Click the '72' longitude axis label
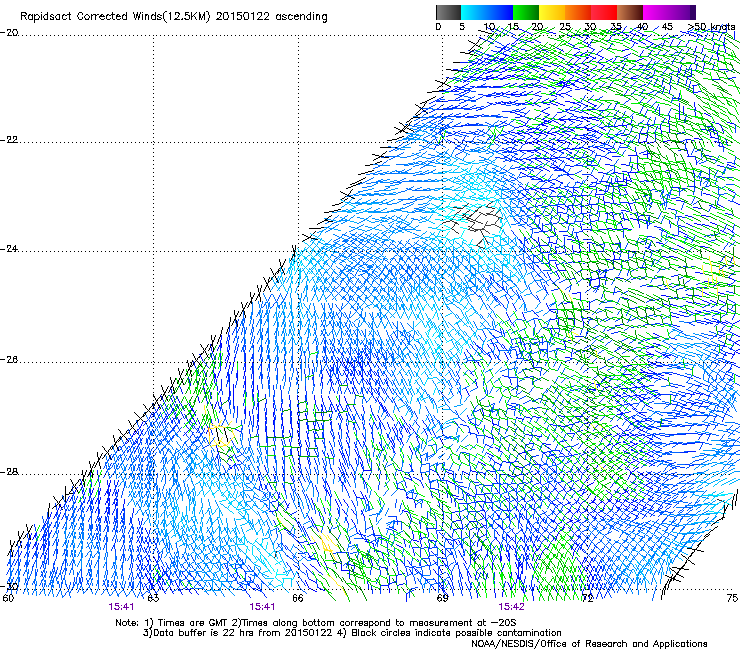This screenshot has height=650, width=740. tap(587, 598)
